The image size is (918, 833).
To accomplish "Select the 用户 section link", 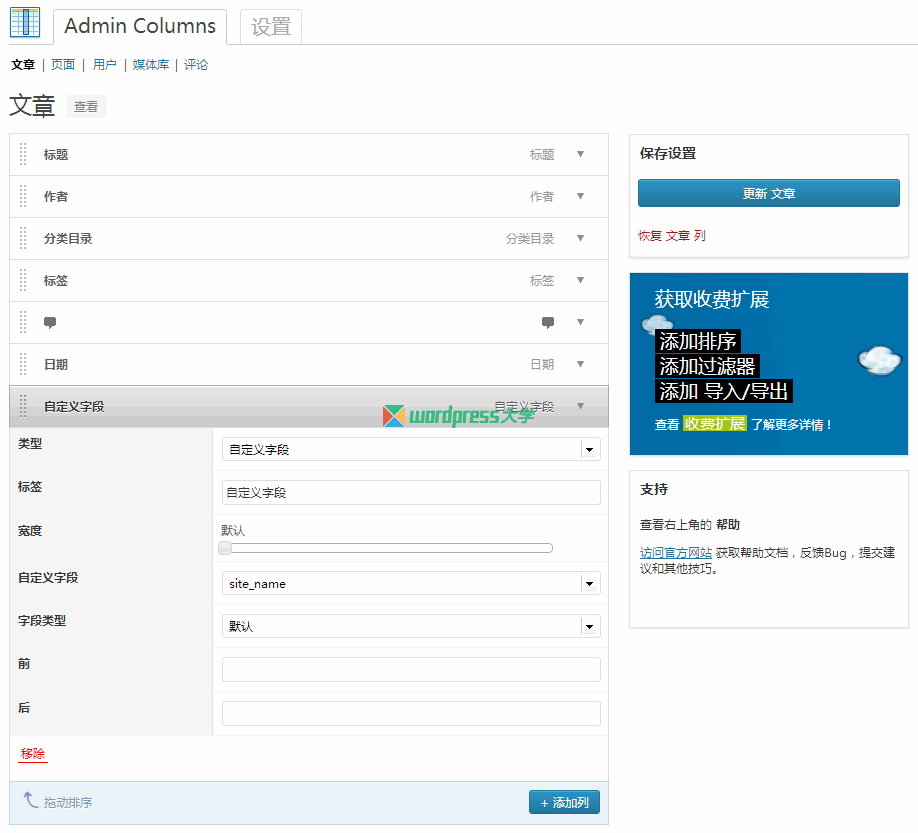I will coord(104,64).
